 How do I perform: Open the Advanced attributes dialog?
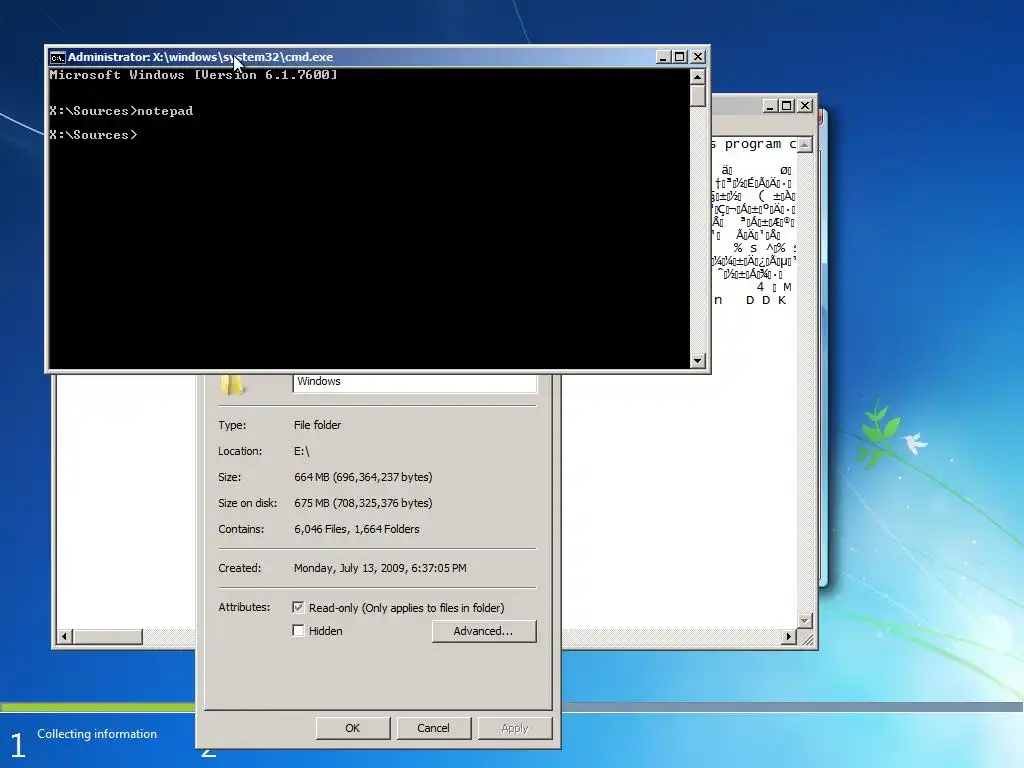(484, 631)
